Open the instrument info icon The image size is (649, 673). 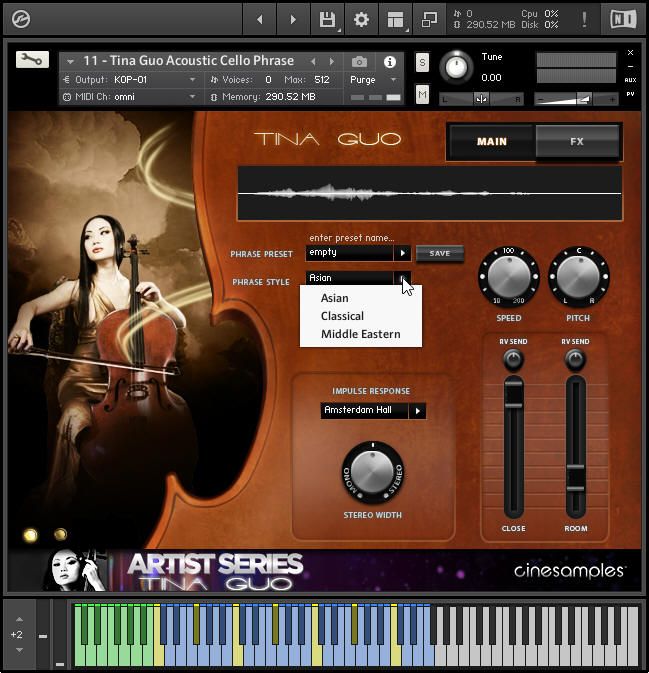click(390, 62)
